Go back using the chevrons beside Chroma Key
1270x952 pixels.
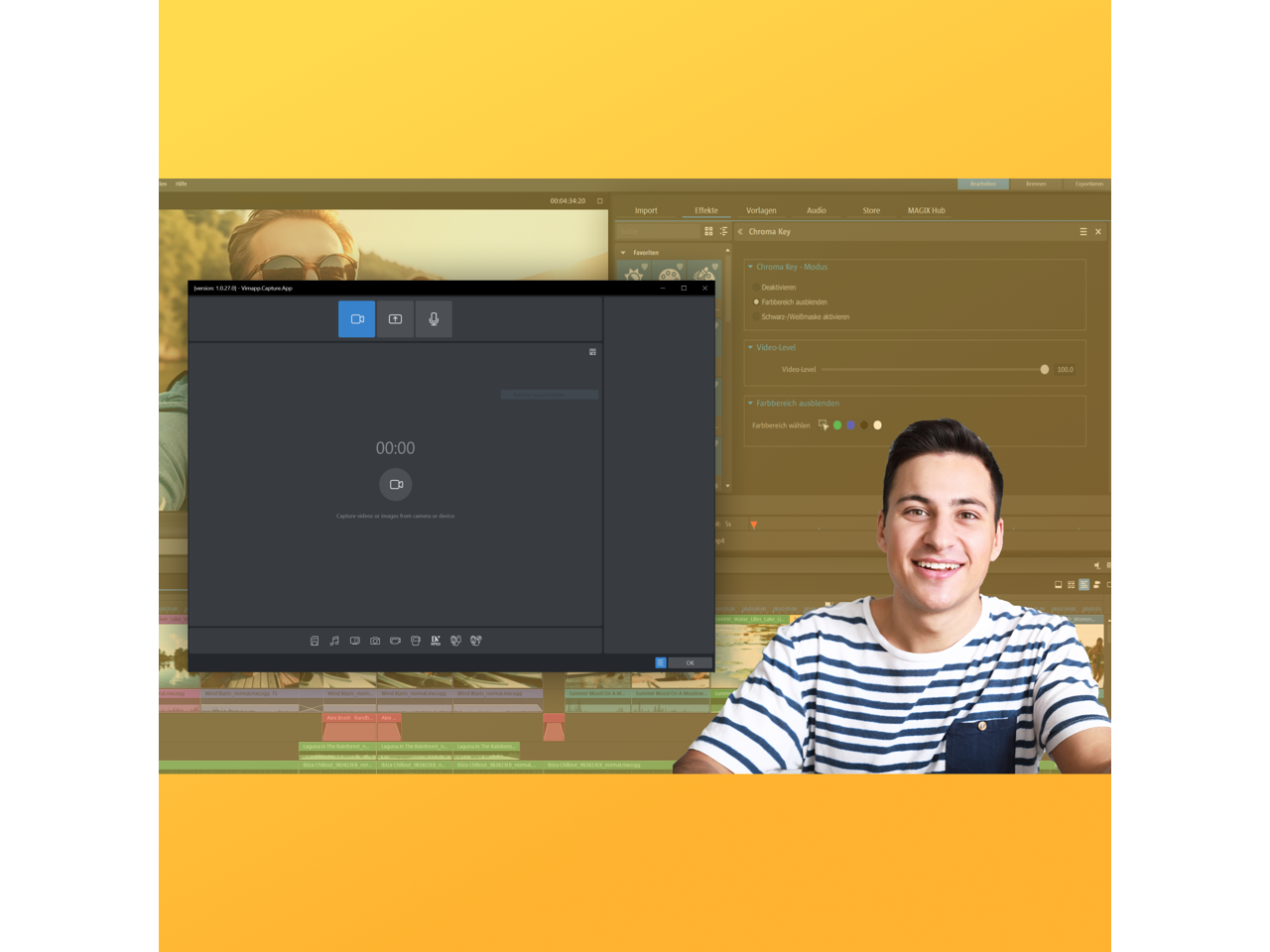pos(740,232)
